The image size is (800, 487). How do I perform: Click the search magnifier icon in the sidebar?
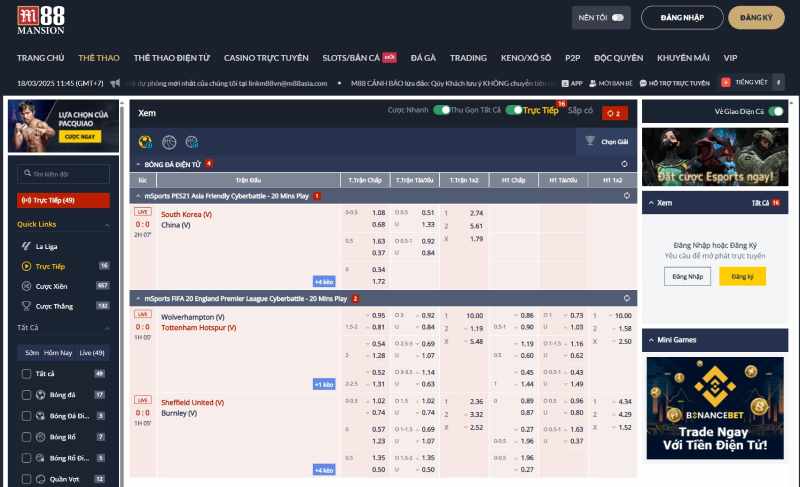(x=28, y=173)
